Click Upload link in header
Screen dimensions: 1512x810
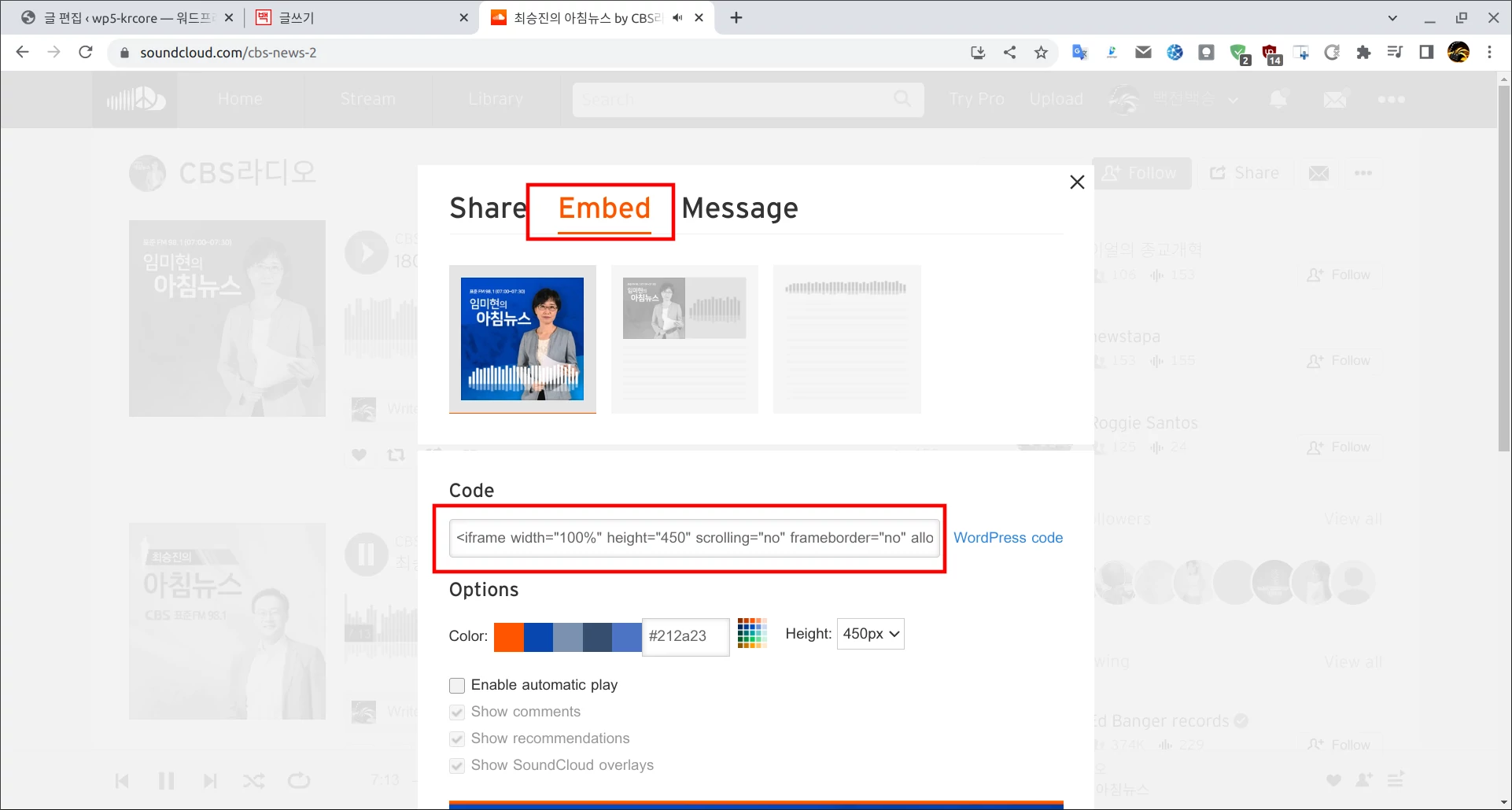1056,99
